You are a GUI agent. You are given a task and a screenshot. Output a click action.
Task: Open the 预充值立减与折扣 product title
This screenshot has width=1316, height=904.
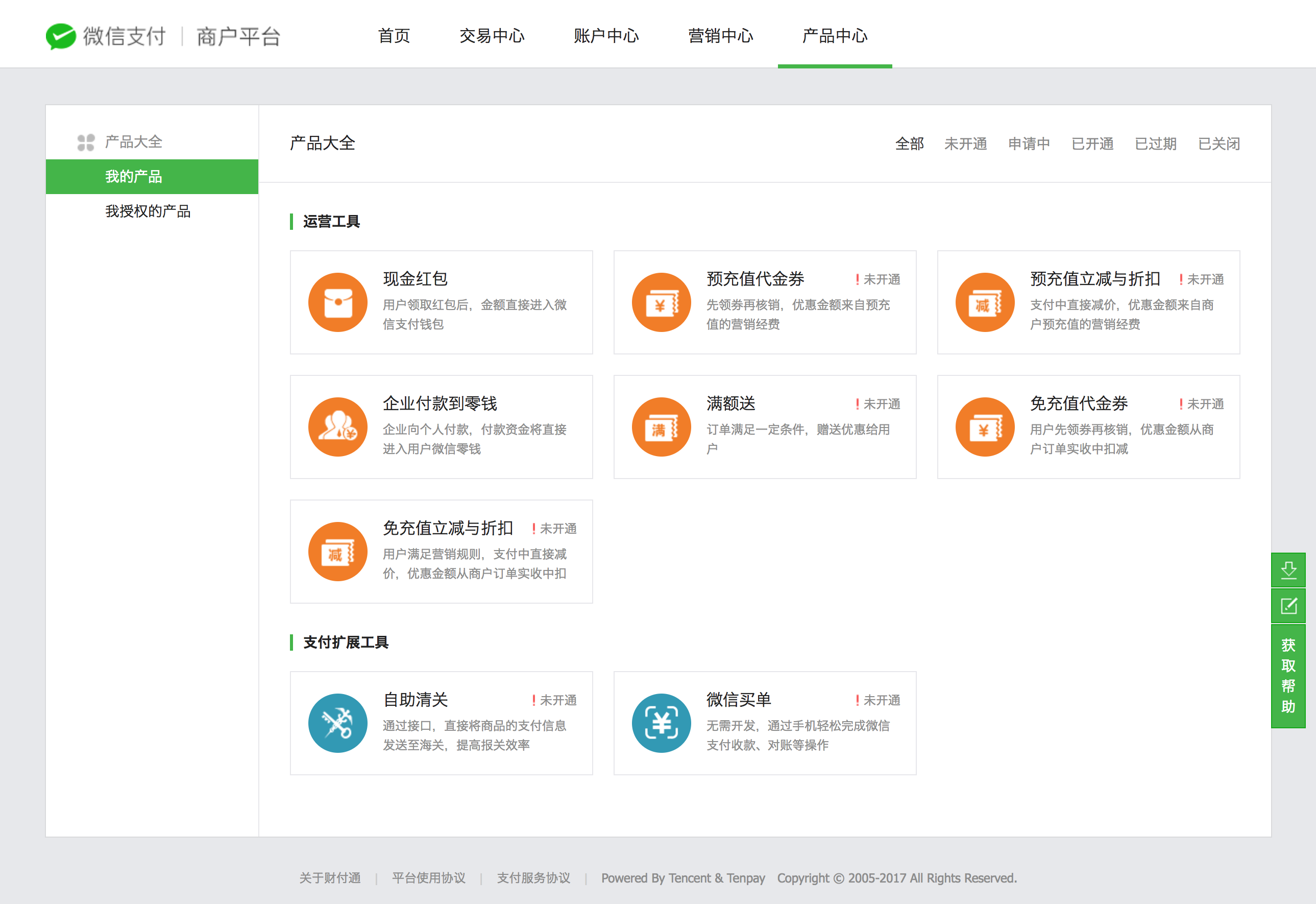[1095, 279]
